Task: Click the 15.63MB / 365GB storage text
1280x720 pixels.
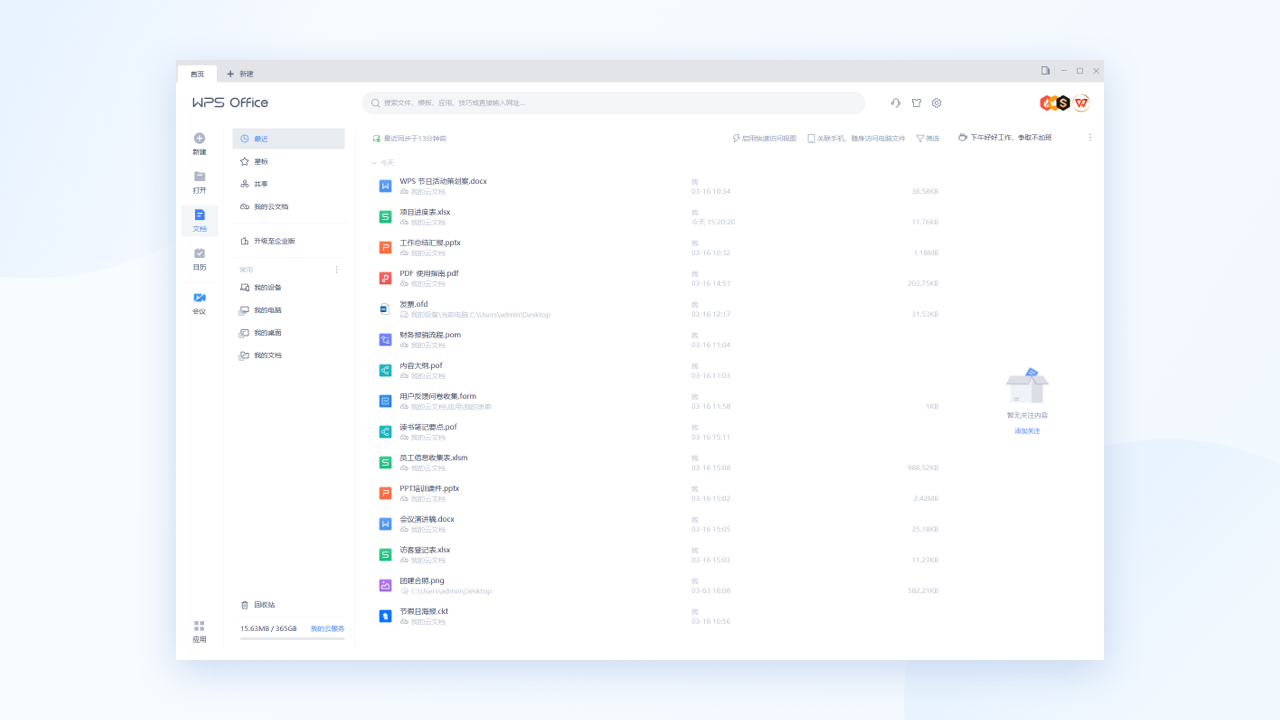Action: 268,629
